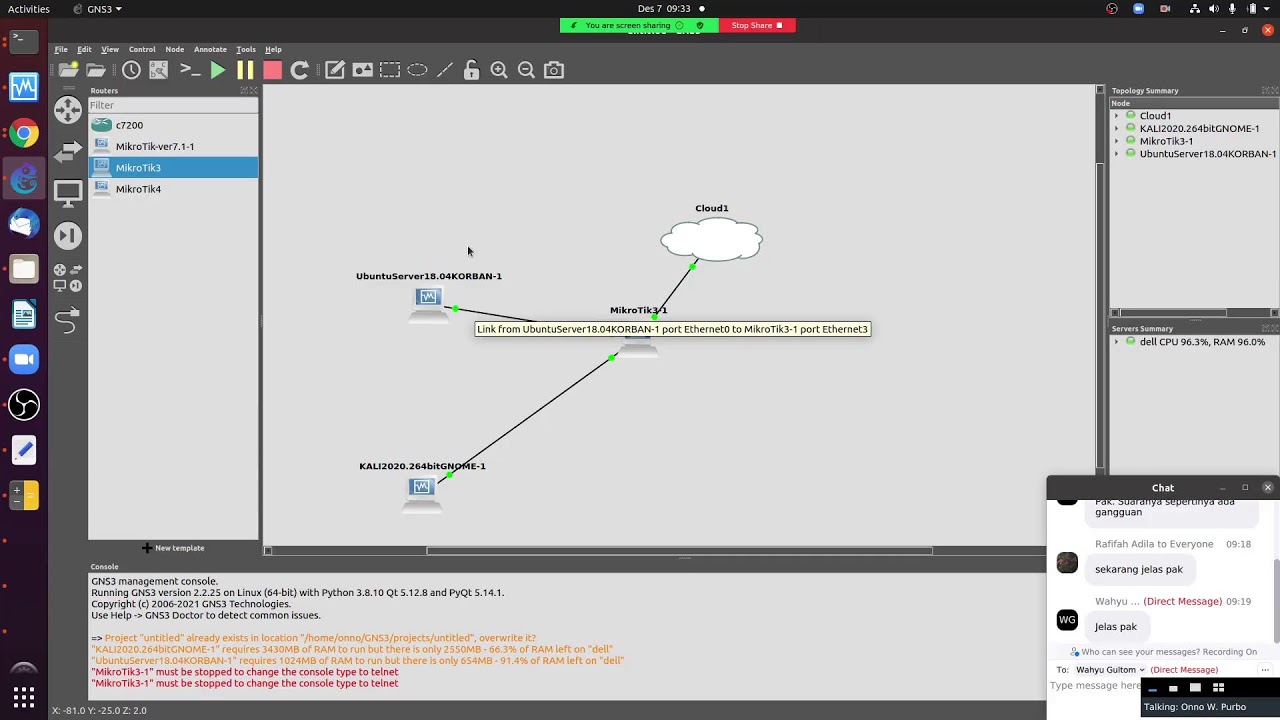Image resolution: width=1280 pixels, height=720 pixels.
Task: Browse all devices category icon
Action: (x=68, y=277)
